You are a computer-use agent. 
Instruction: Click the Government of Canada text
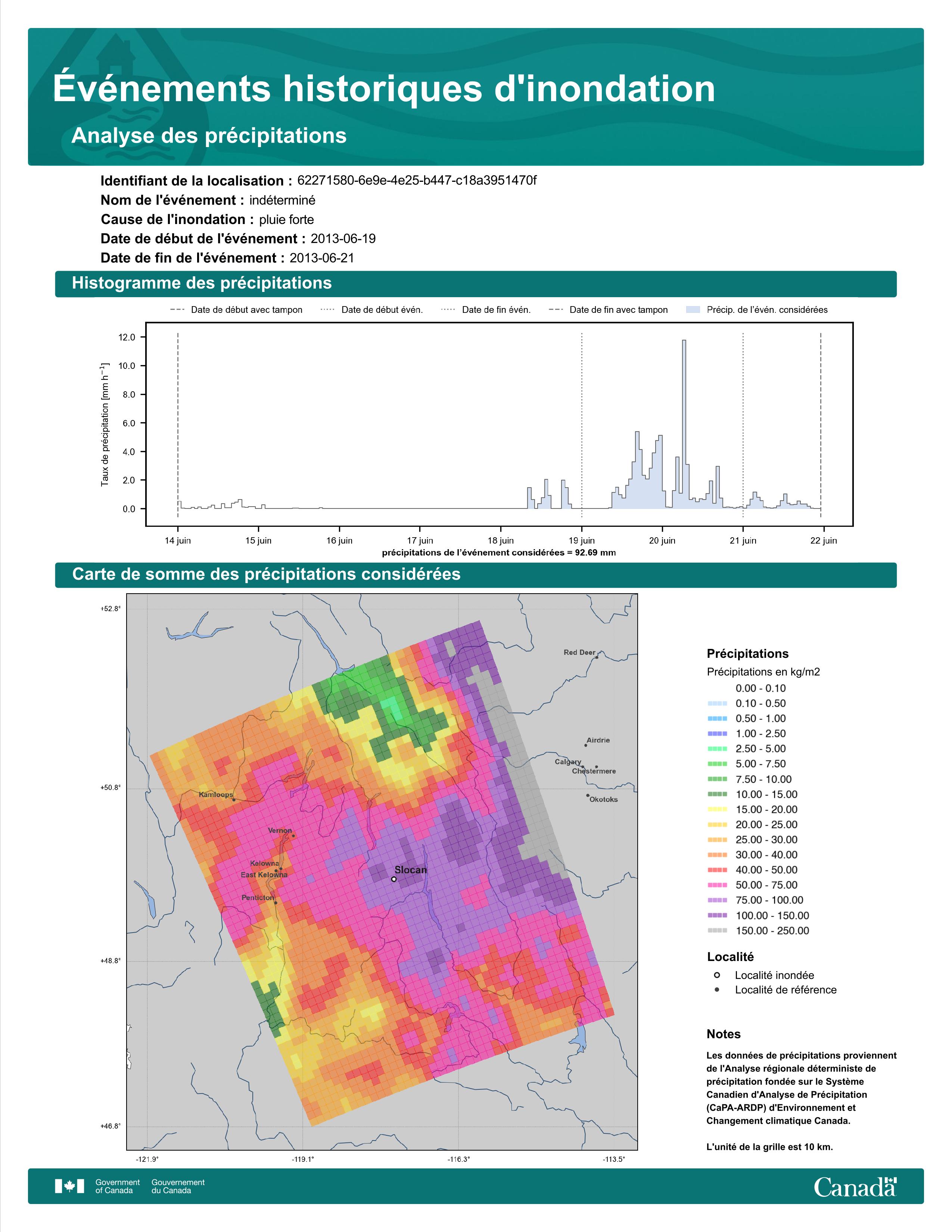tap(117, 1186)
